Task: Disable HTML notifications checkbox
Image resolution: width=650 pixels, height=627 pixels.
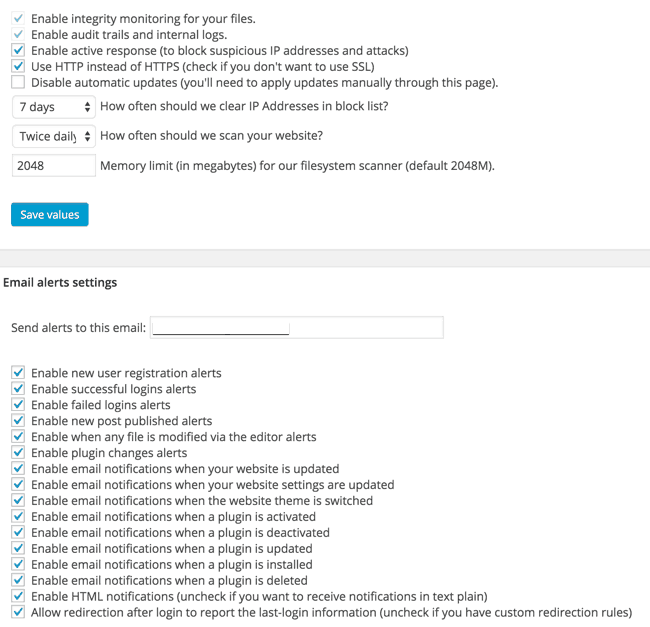Action: tap(18, 597)
